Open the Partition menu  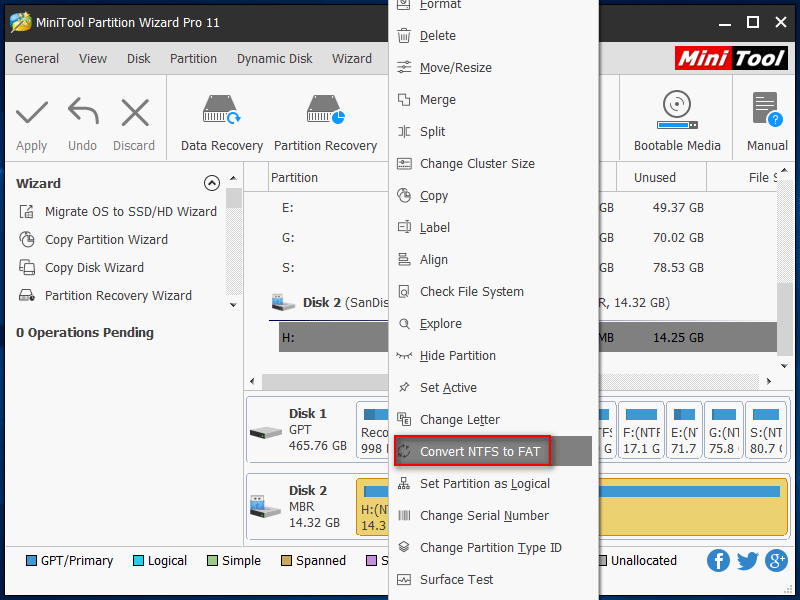193,59
